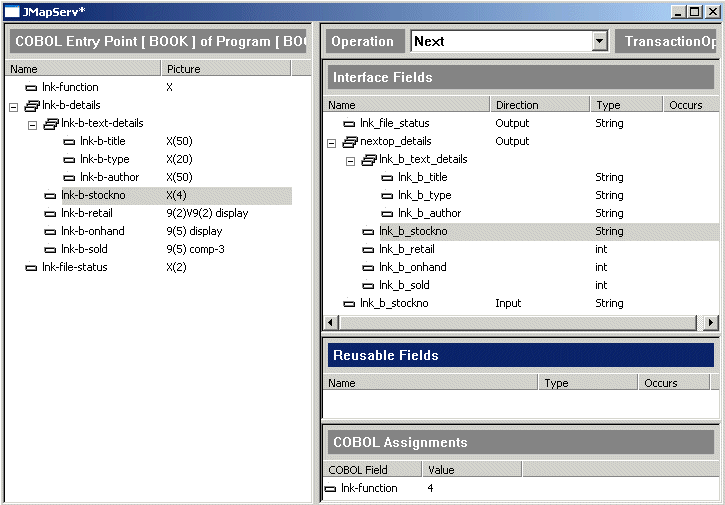The height and width of the screenshot is (505, 725).
Task: Click the Picture column header
Action: click(x=183, y=69)
